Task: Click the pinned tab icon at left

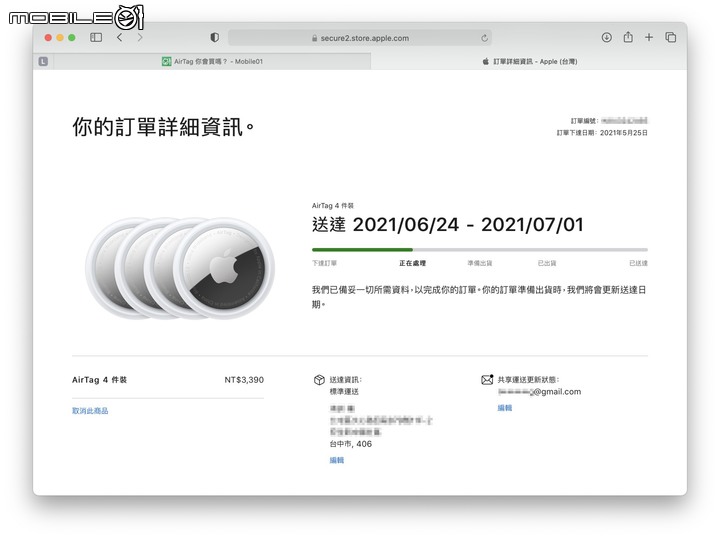Action: pyautogui.click(x=43, y=61)
